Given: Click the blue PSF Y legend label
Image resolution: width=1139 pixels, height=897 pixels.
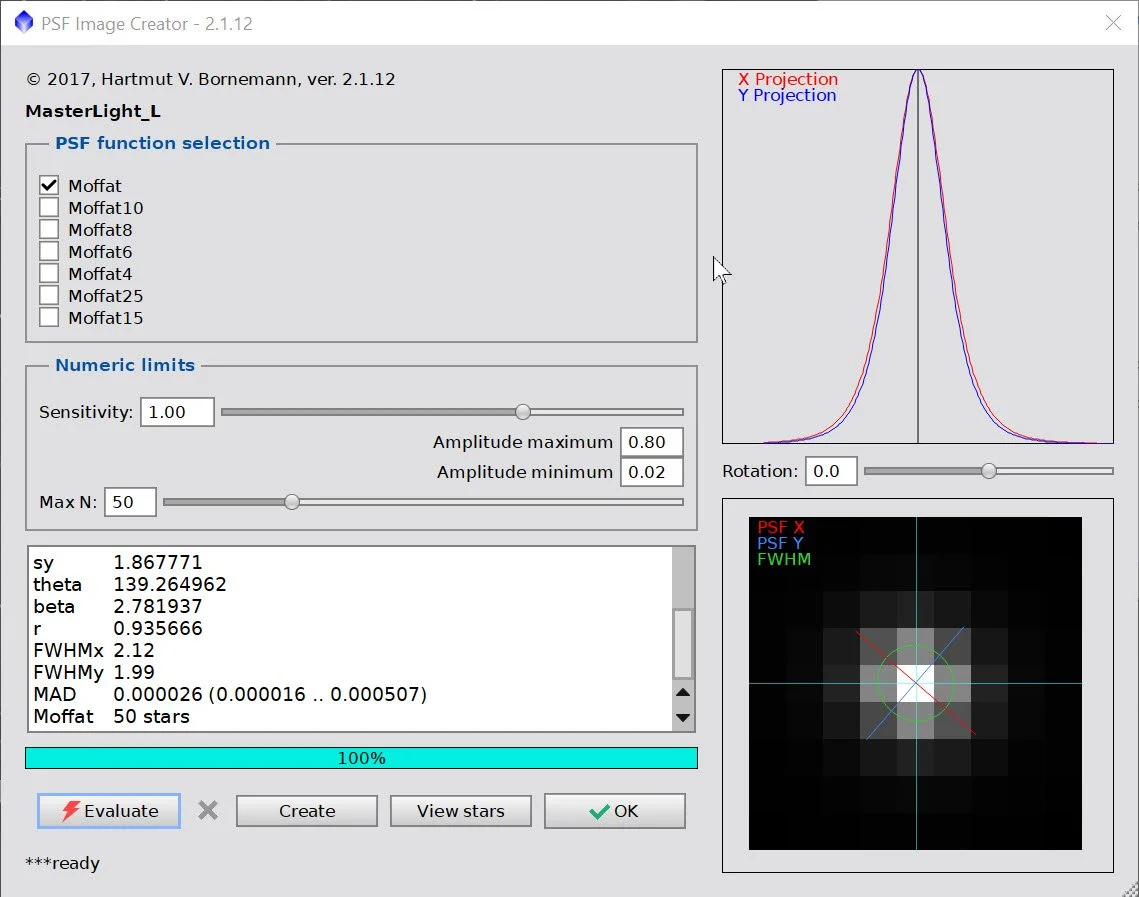Looking at the screenshot, I should coord(780,543).
